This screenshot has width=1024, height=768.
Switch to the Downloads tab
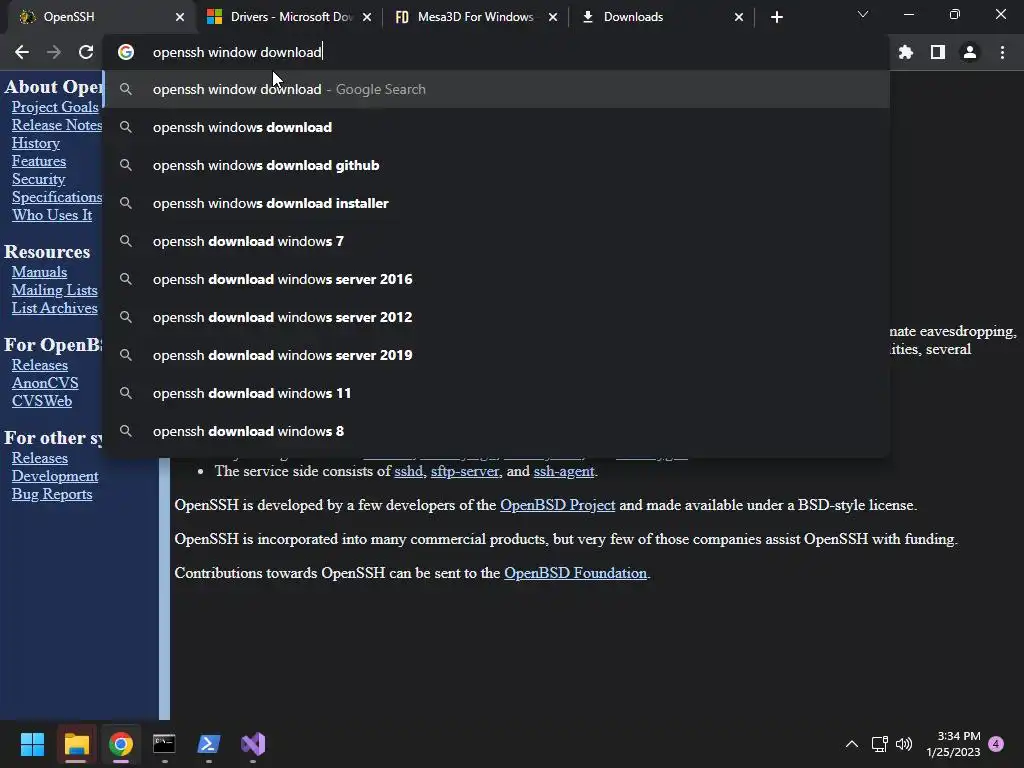661,17
